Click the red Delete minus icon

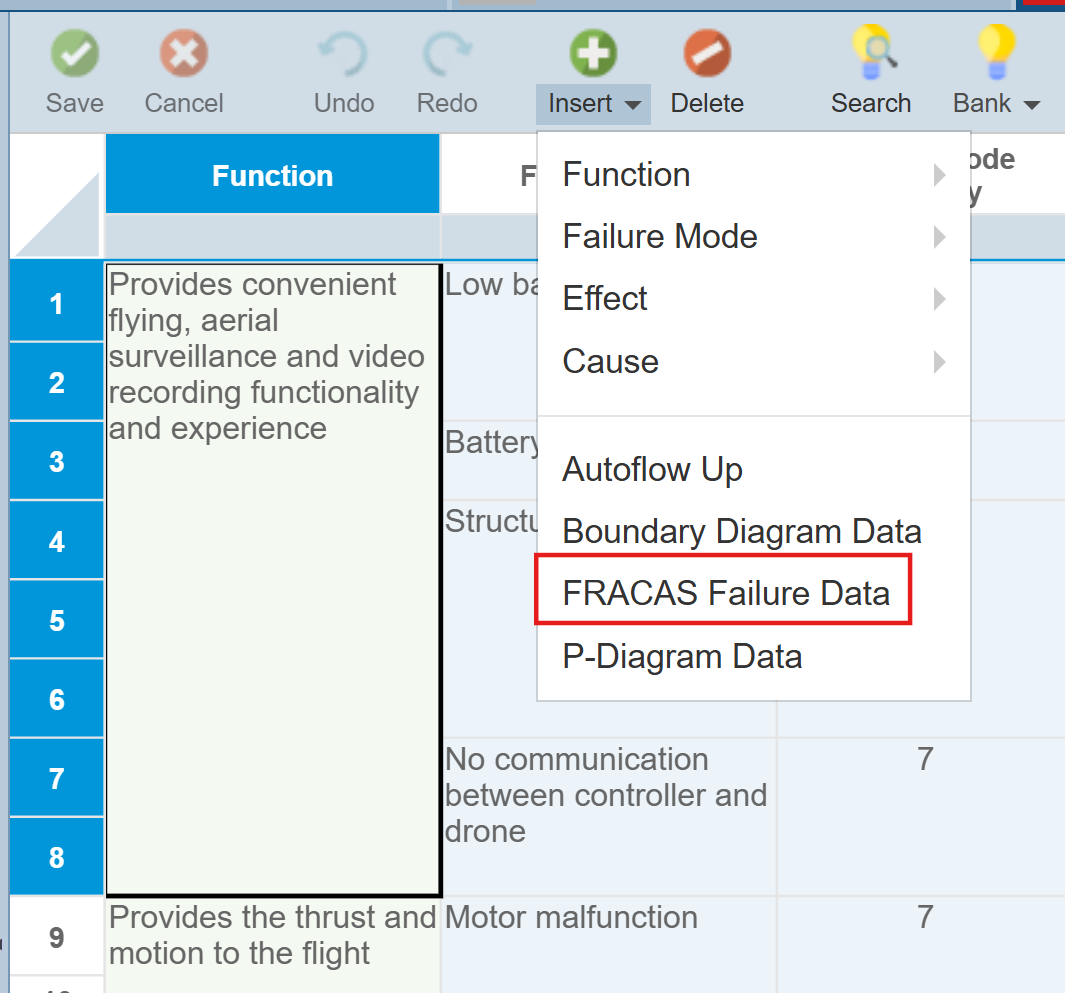point(707,53)
